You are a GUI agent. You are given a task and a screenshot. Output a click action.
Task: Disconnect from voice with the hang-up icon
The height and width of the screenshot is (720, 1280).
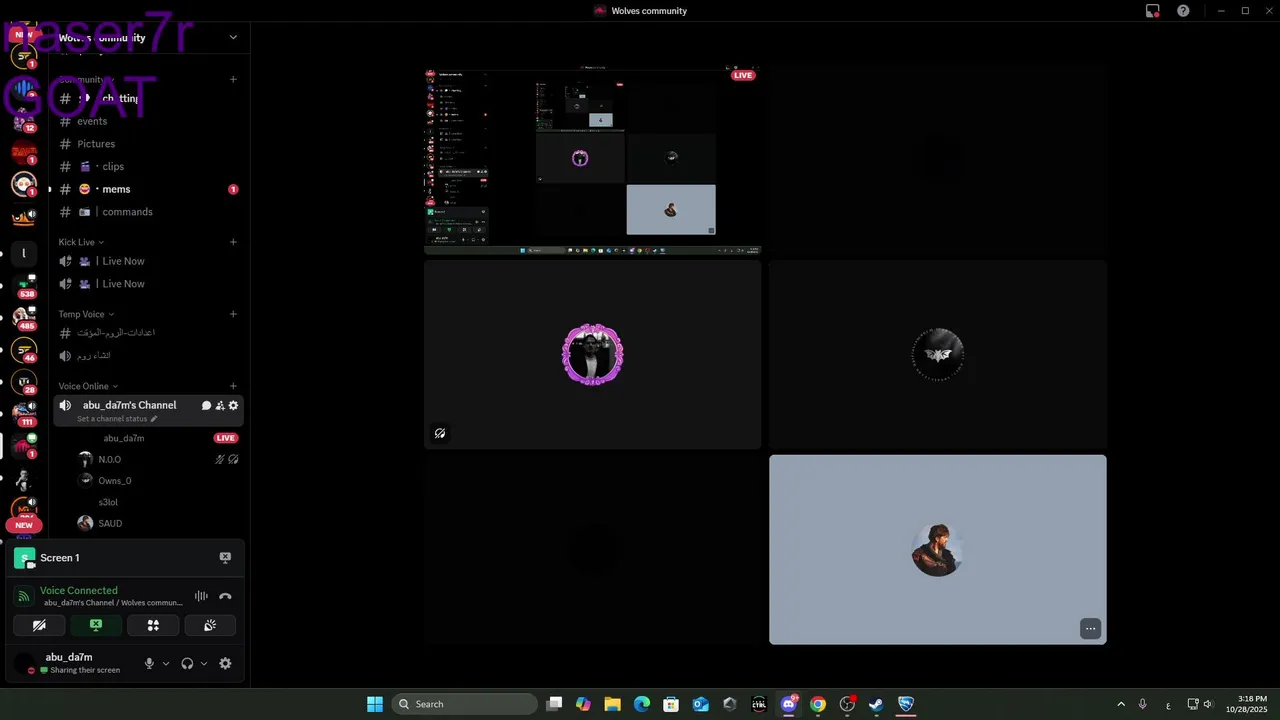click(x=225, y=596)
